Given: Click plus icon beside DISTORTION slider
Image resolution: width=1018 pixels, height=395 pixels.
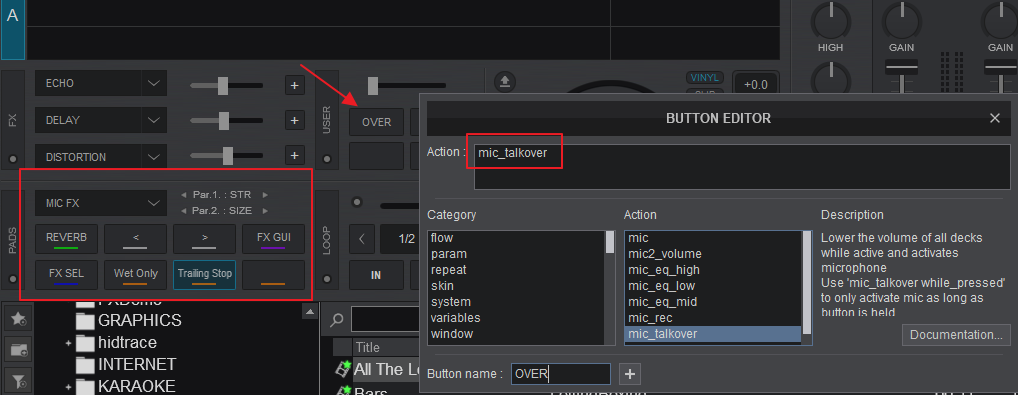Looking at the screenshot, I should (294, 156).
